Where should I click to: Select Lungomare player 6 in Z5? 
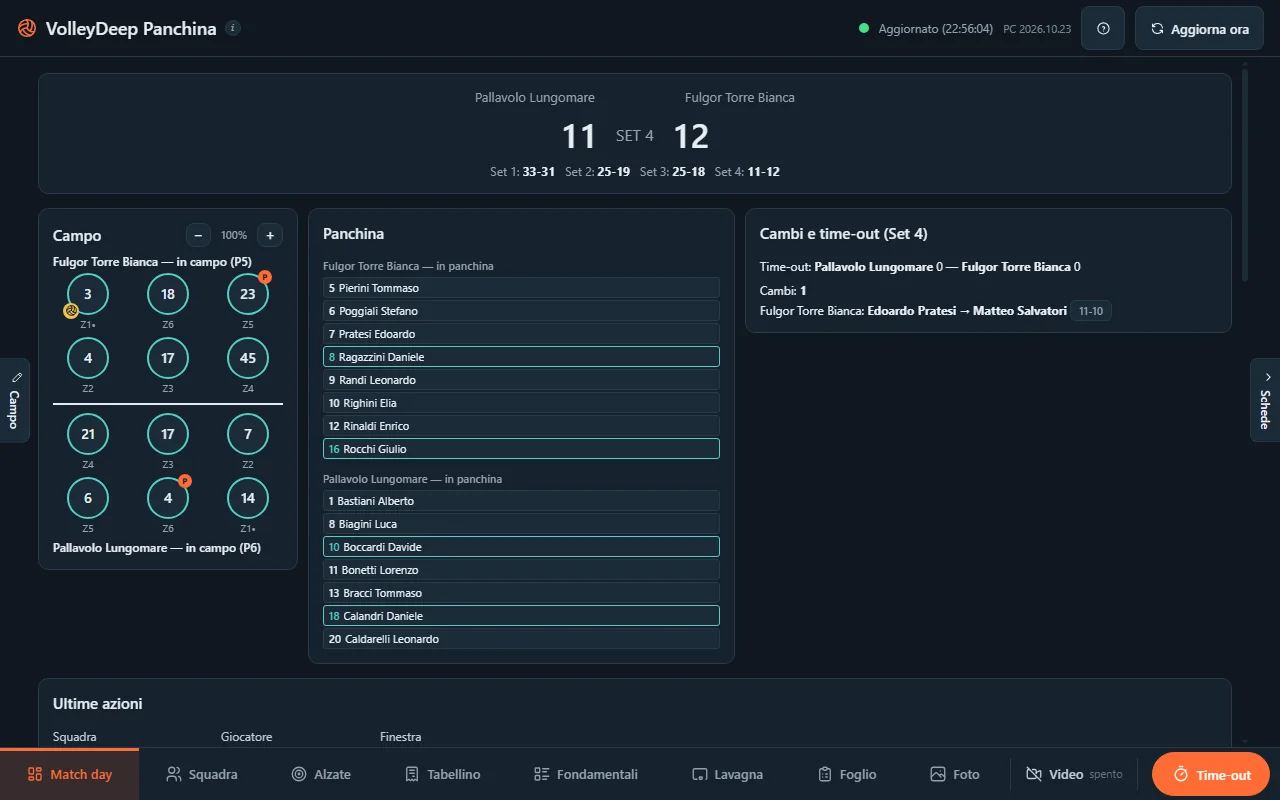tap(88, 498)
